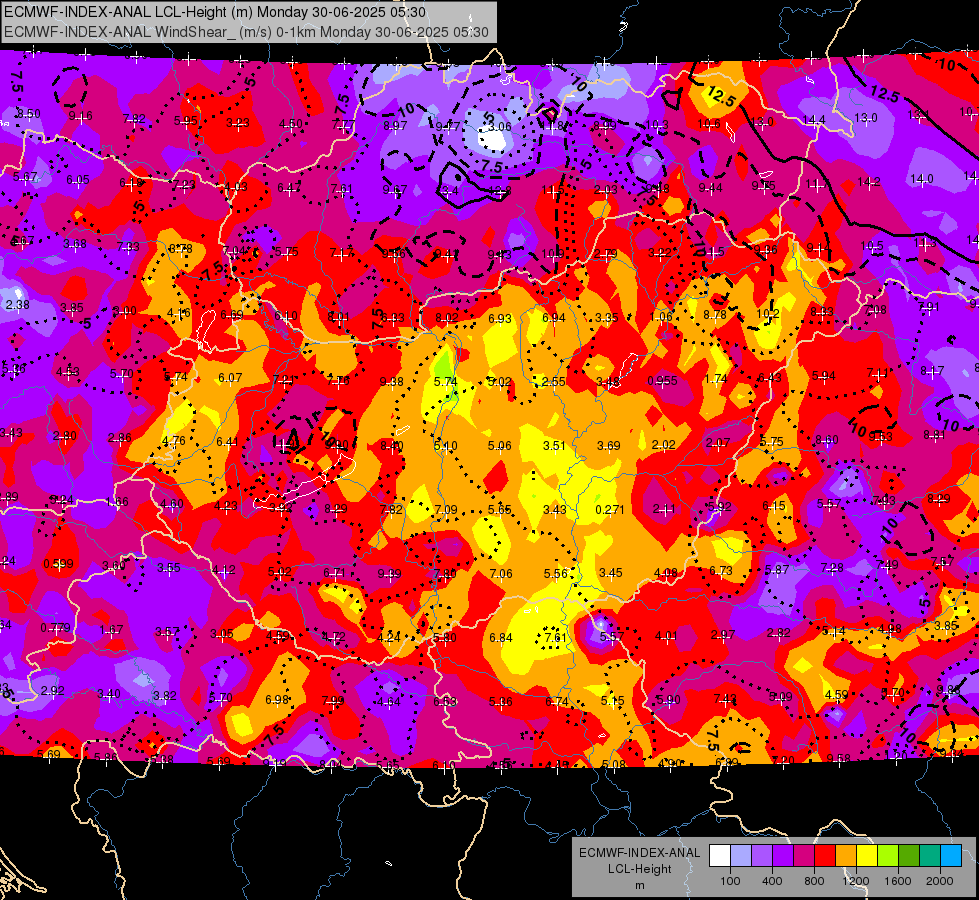Click the grid value '5.56'

click(x=556, y=573)
